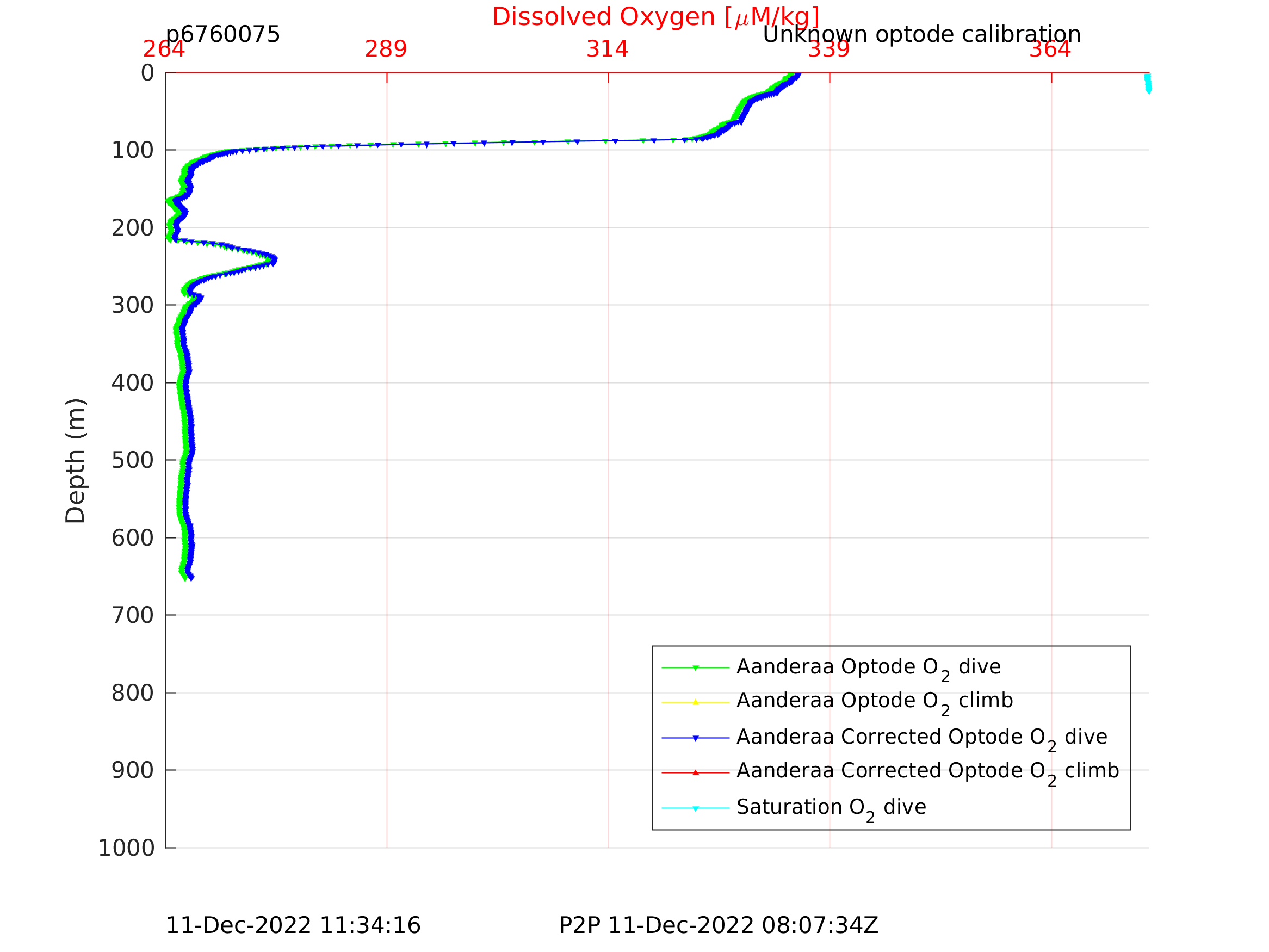Image resolution: width=1269 pixels, height=952 pixels.
Task: Click legend entry 'Aanderaa Corrected Optode O2 dive'
Action: pos(922,739)
